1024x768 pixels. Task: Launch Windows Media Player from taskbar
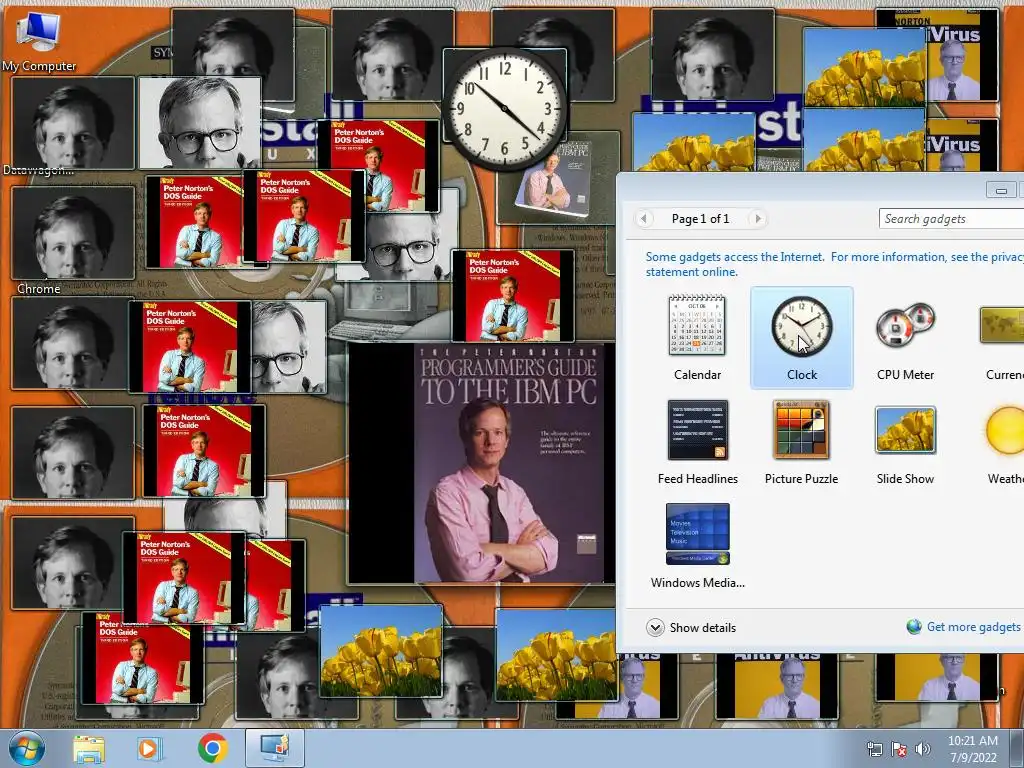[149, 748]
